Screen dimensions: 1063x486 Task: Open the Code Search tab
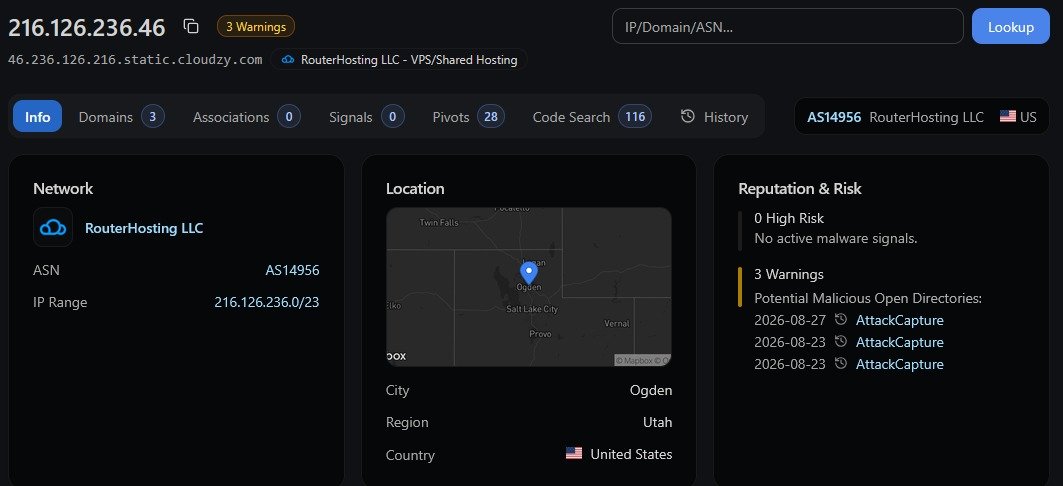point(592,117)
